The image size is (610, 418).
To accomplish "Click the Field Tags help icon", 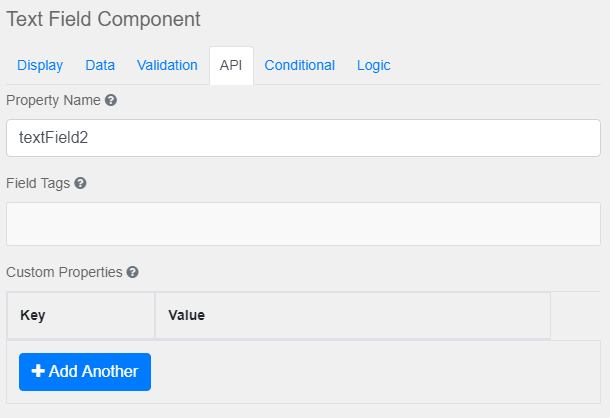I will [x=80, y=184].
